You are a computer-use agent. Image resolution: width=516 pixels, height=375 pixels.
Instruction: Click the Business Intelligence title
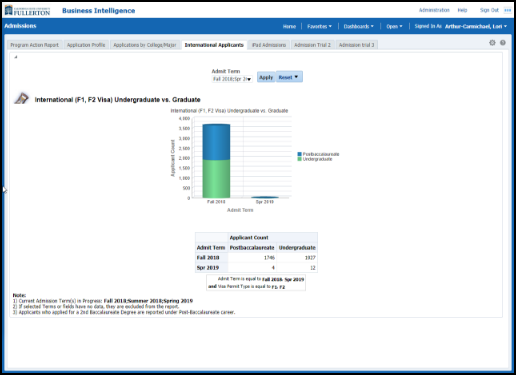tap(99, 11)
